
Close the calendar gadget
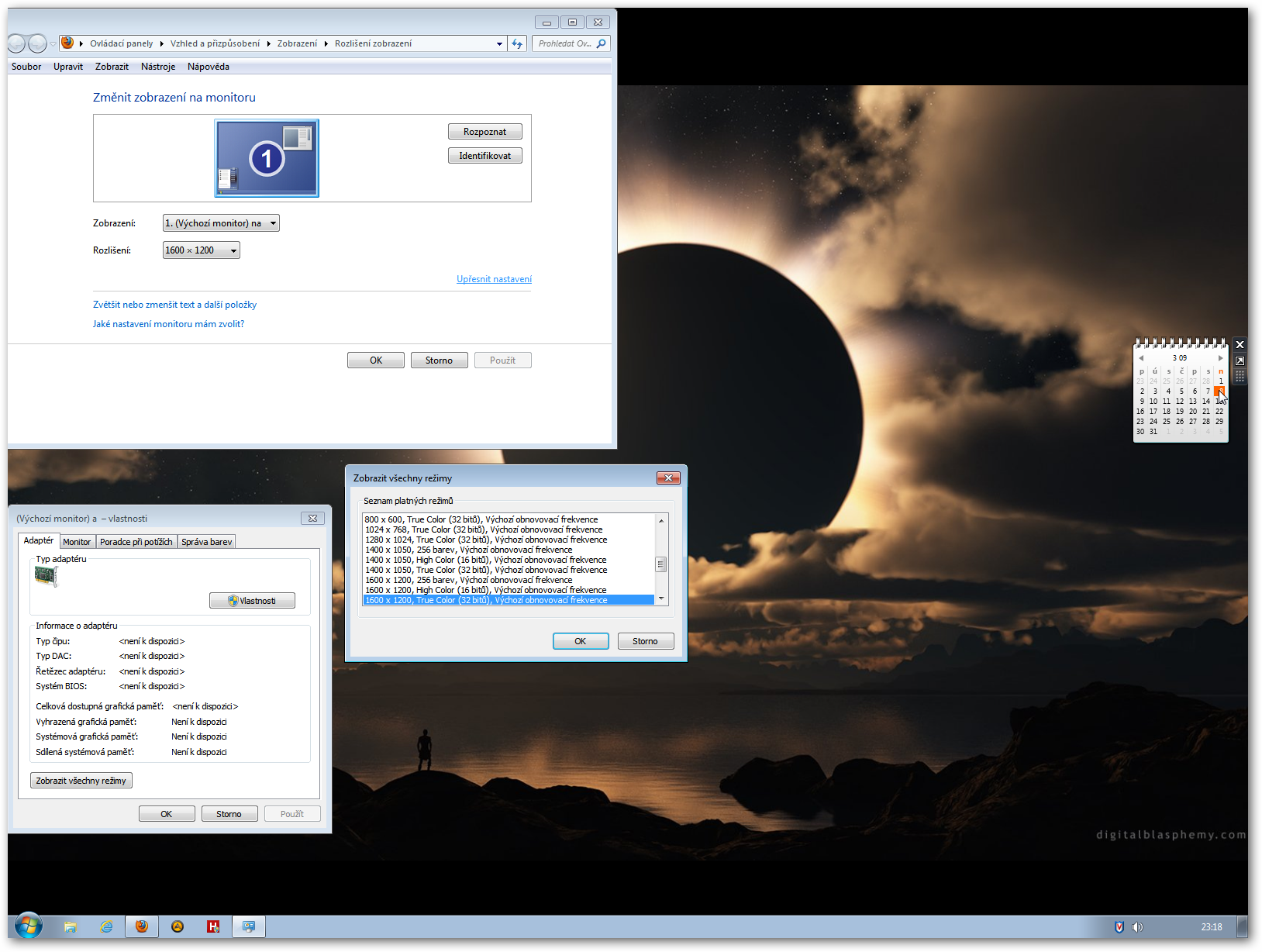click(x=1240, y=345)
